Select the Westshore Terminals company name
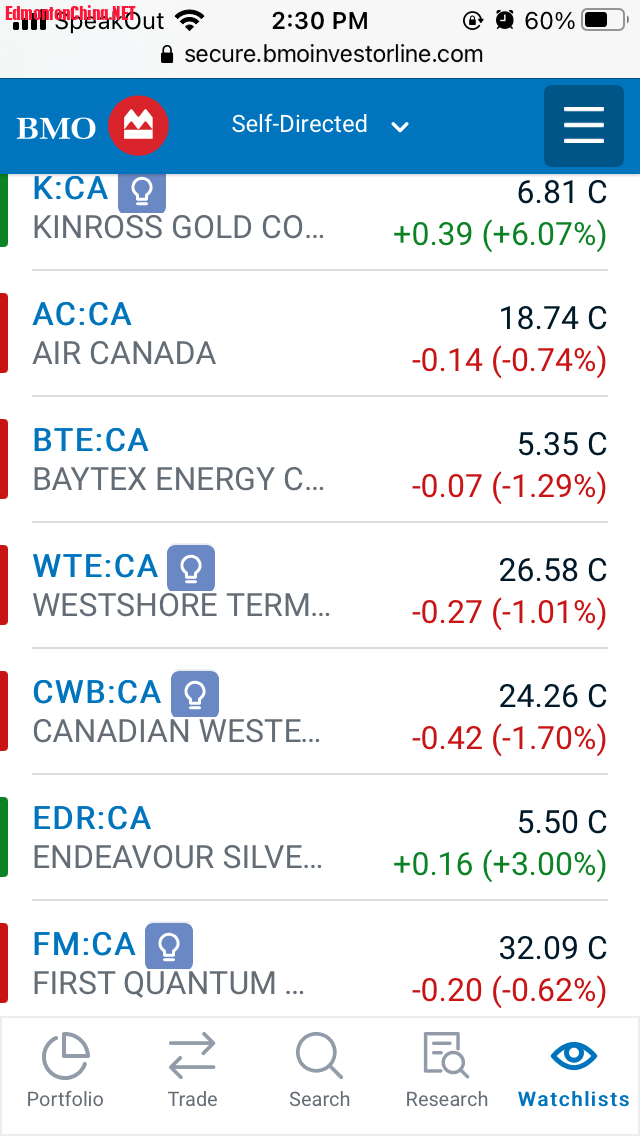Image resolution: width=640 pixels, height=1136 pixels. pyautogui.click(x=181, y=605)
